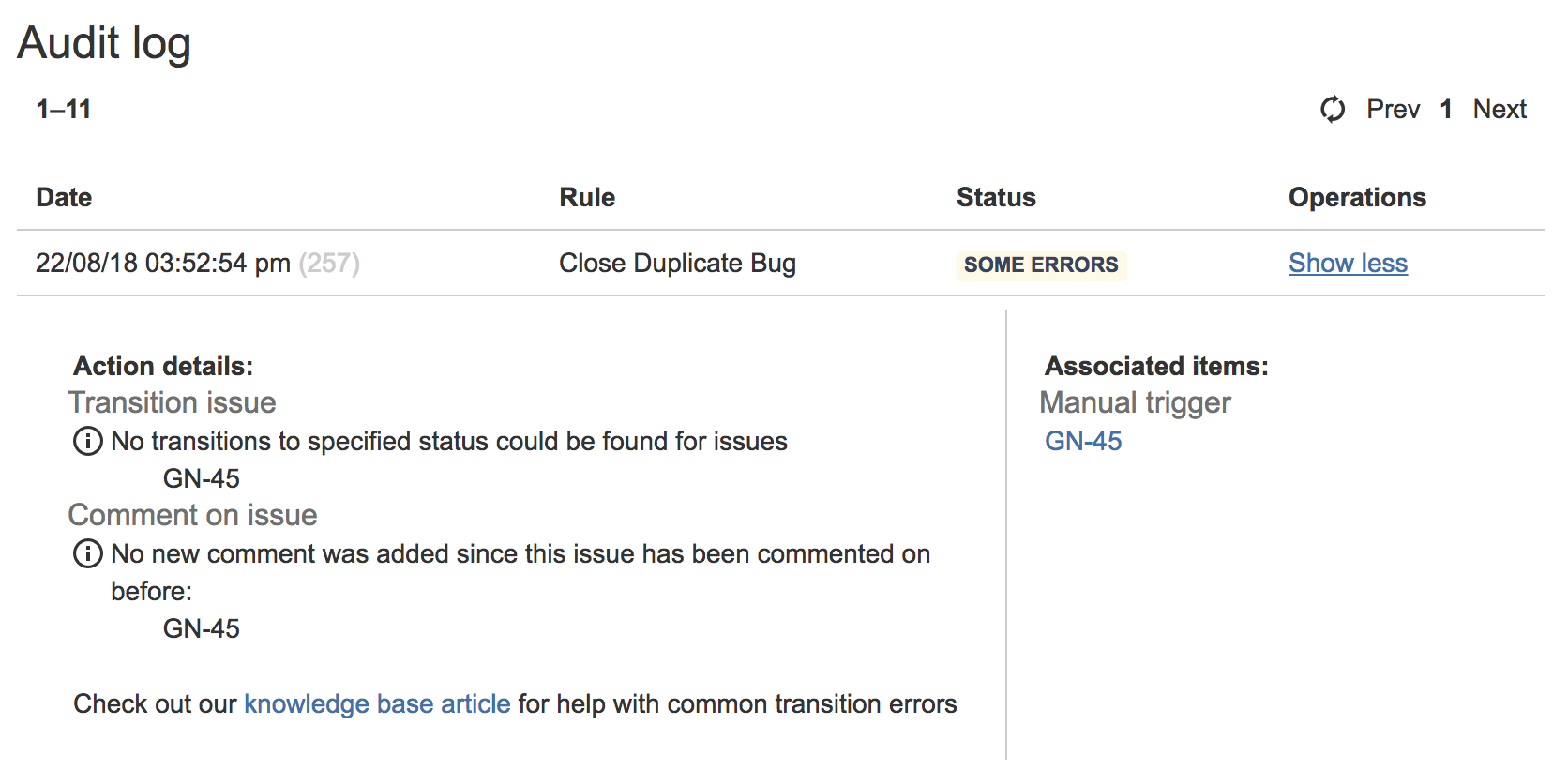Click the grey (257) execution number
This screenshot has width=1568, height=771.
[329, 264]
